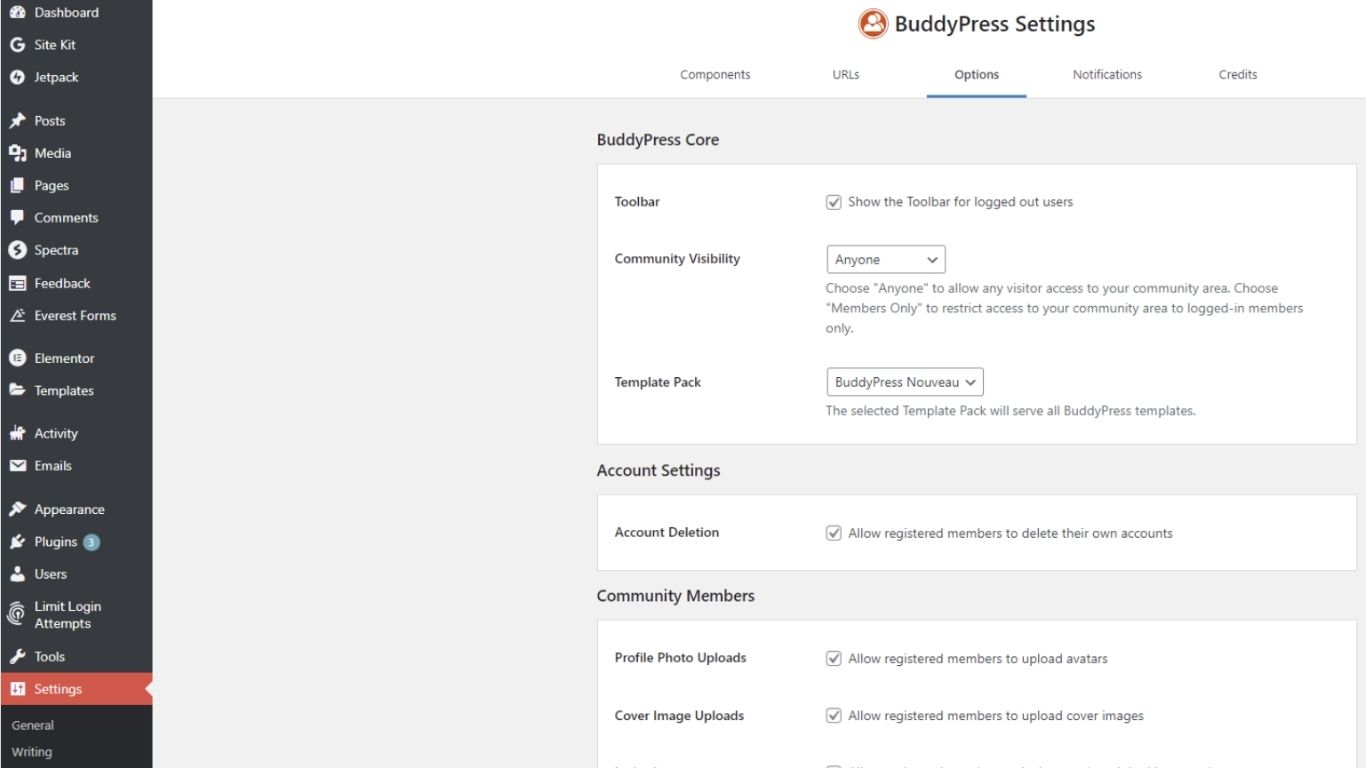Expand the Template Pack dropdown
Image resolution: width=1366 pixels, height=768 pixels.
pyautogui.click(x=904, y=382)
